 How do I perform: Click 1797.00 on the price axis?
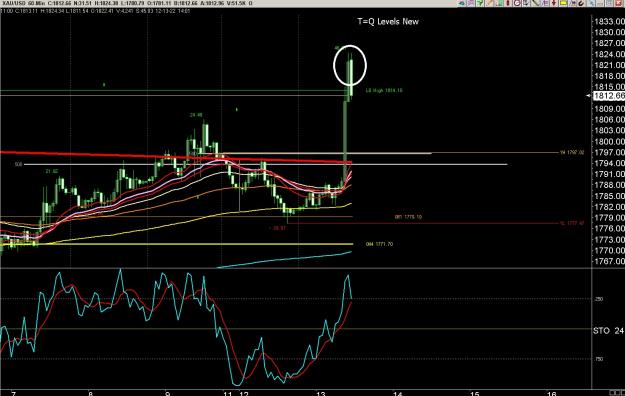[x=609, y=152]
